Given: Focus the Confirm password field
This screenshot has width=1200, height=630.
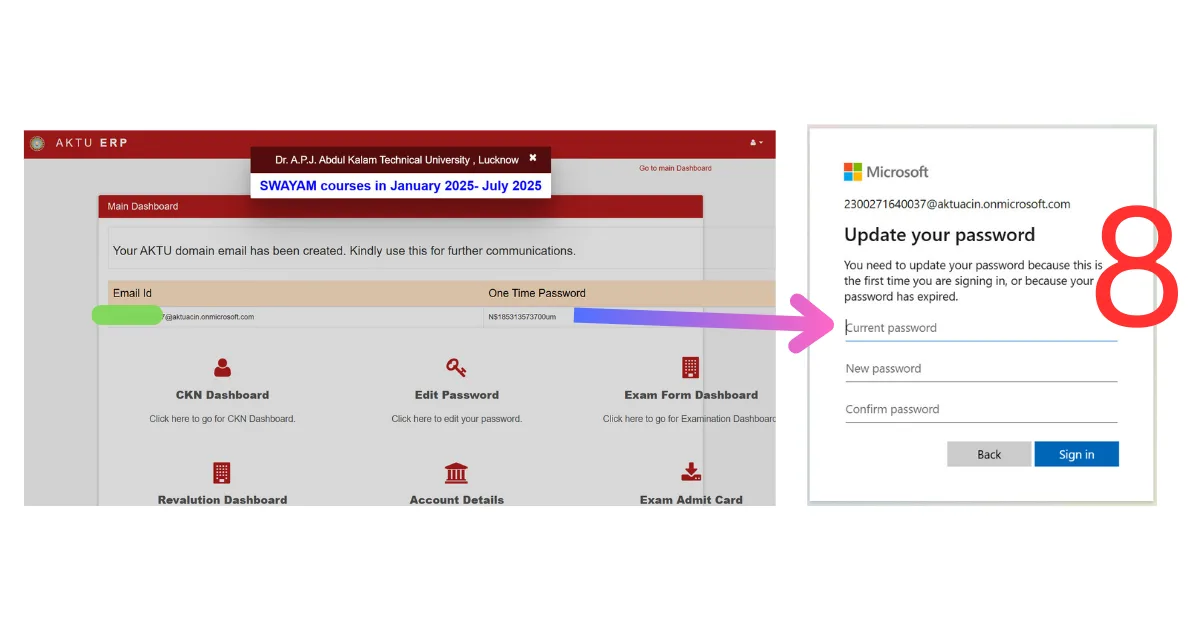Looking at the screenshot, I should click(x=981, y=410).
